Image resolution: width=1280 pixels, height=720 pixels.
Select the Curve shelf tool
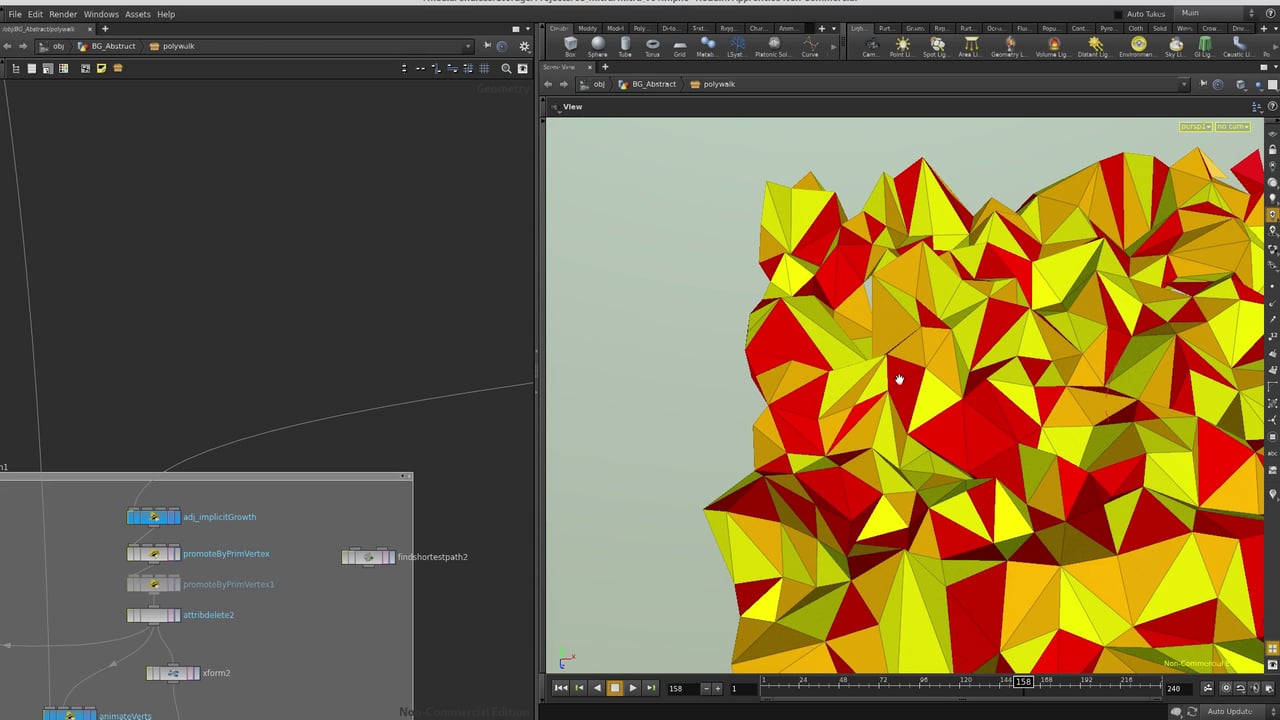810,47
